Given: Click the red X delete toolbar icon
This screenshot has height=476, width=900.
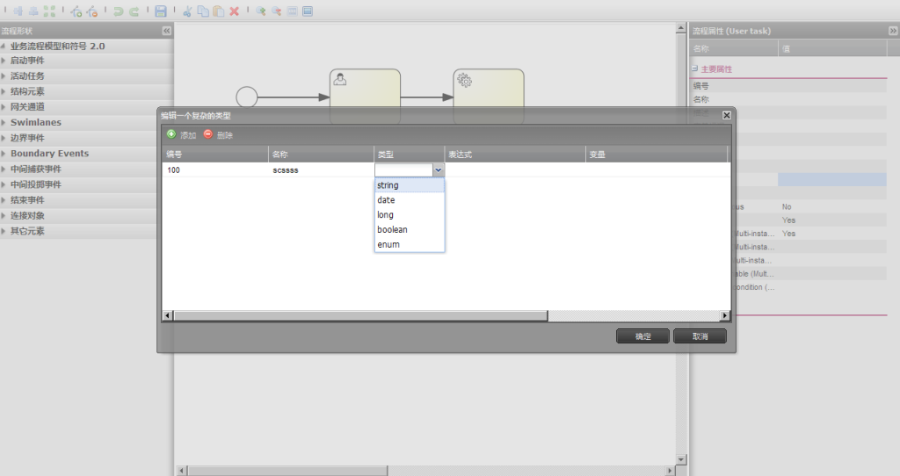Looking at the screenshot, I should click(x=234, y=11).
